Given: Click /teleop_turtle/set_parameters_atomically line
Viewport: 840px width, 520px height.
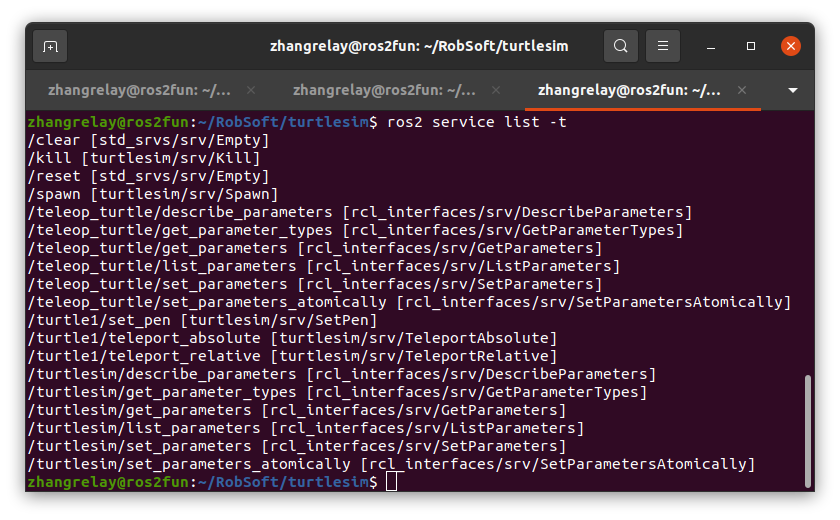Looking at the screenshot, I should [x=409, y=303].
